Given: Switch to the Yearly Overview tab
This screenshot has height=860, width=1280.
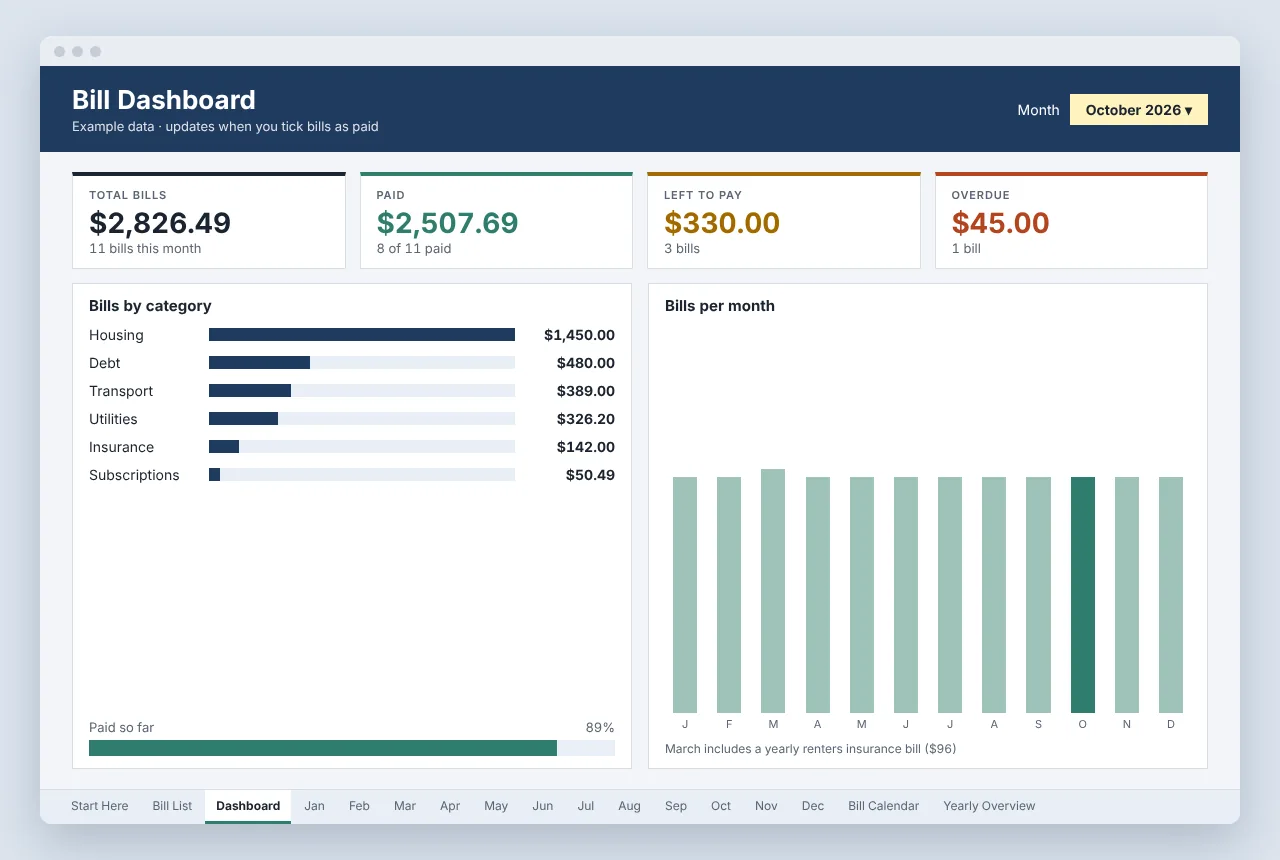Looking at the screenshot, I should [x=989, y=806].
